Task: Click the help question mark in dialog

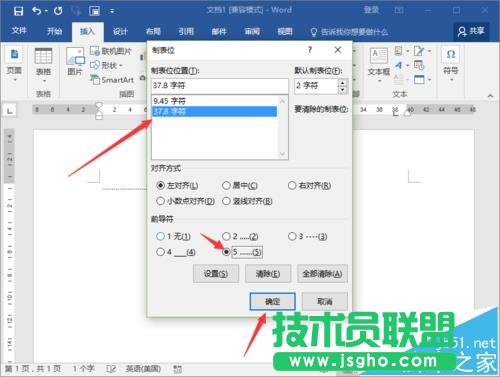Action: pos(310,50)
